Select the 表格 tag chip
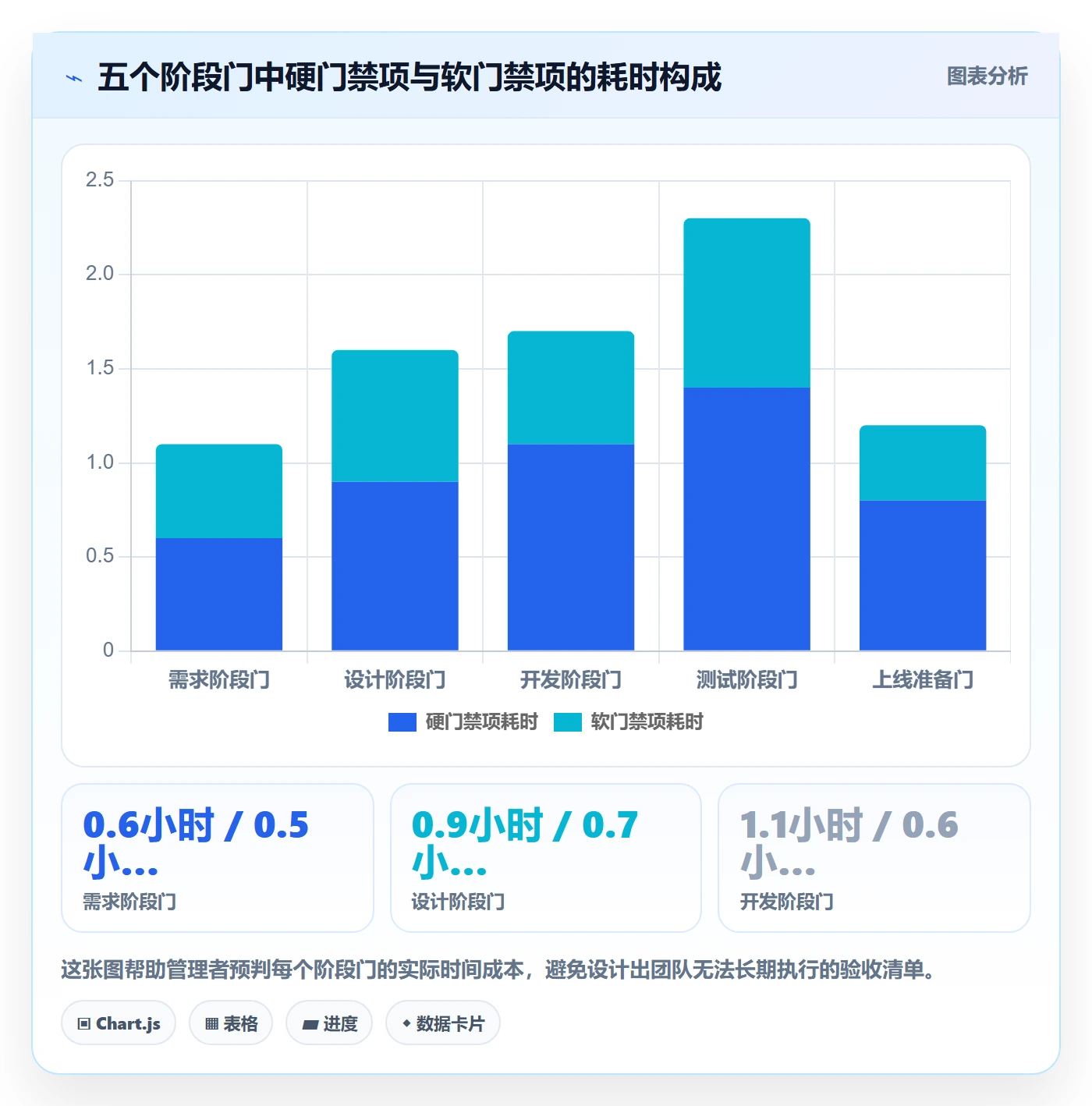Viewport: 1092px width, 1106px height. pyautogui.click(x=231, y=1023)
